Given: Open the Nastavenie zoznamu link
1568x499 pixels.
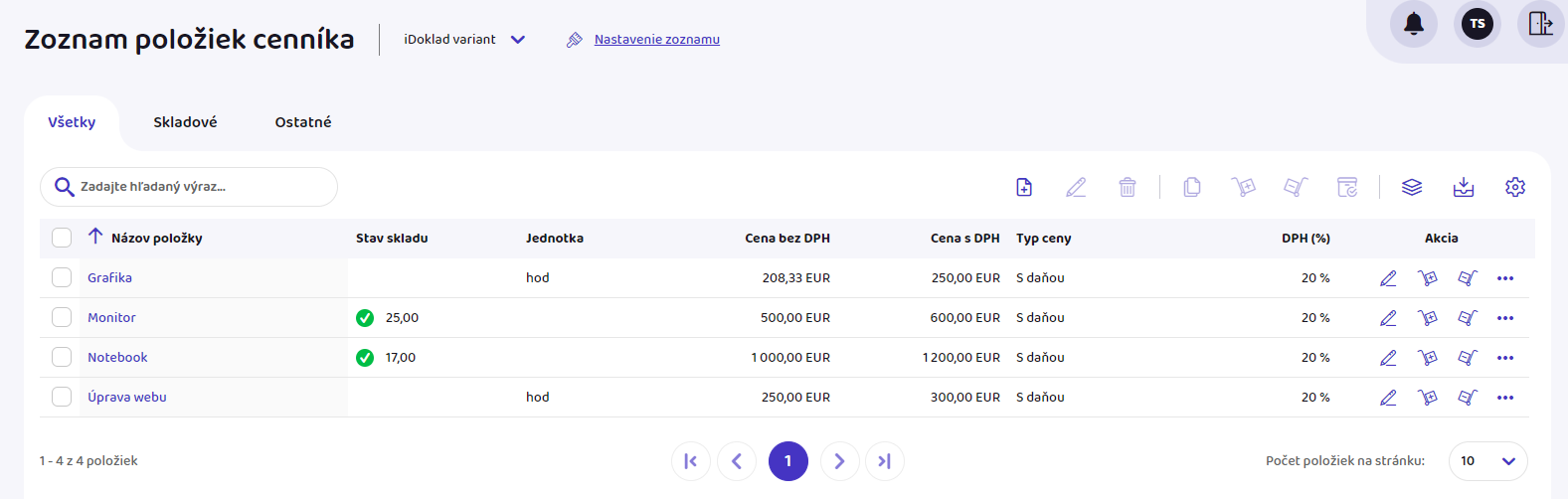Looking at the screenshot, I should point(656,40).
